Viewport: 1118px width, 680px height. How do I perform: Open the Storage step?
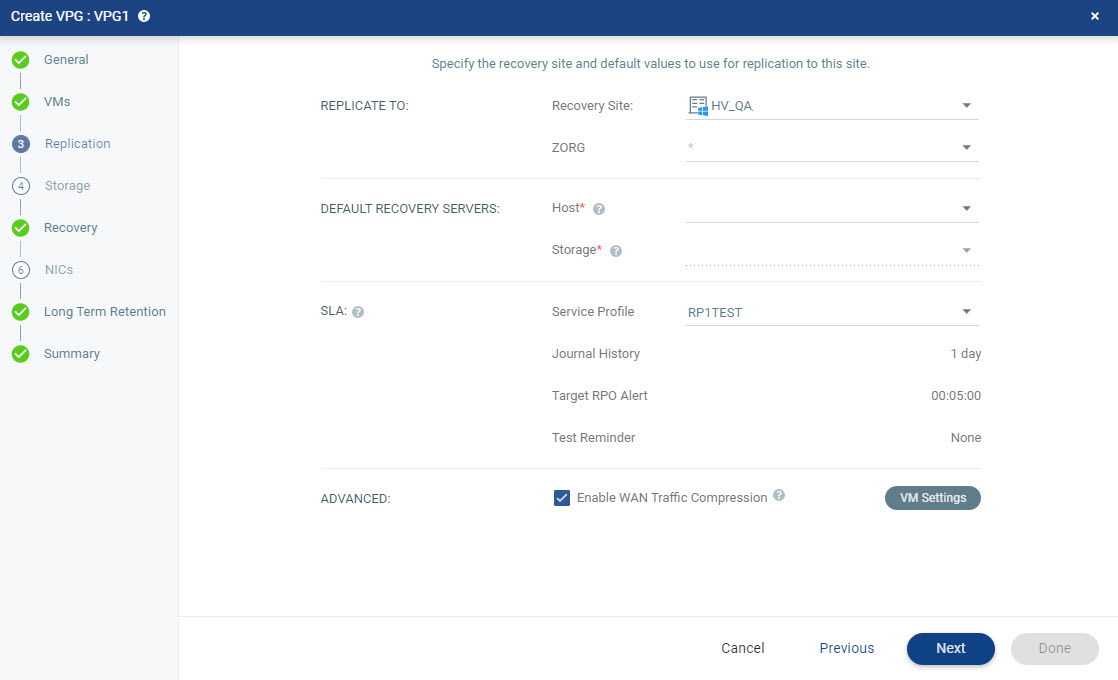[x=68, y=186]
